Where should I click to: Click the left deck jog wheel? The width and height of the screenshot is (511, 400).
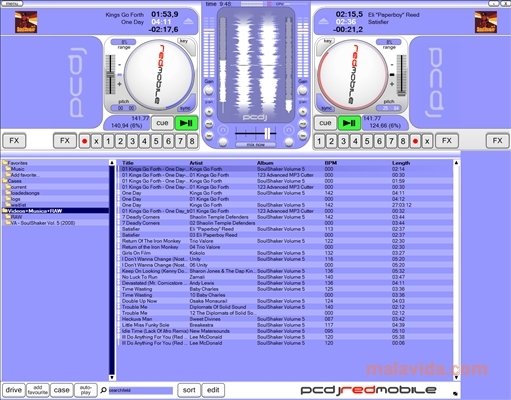[159, 75]
